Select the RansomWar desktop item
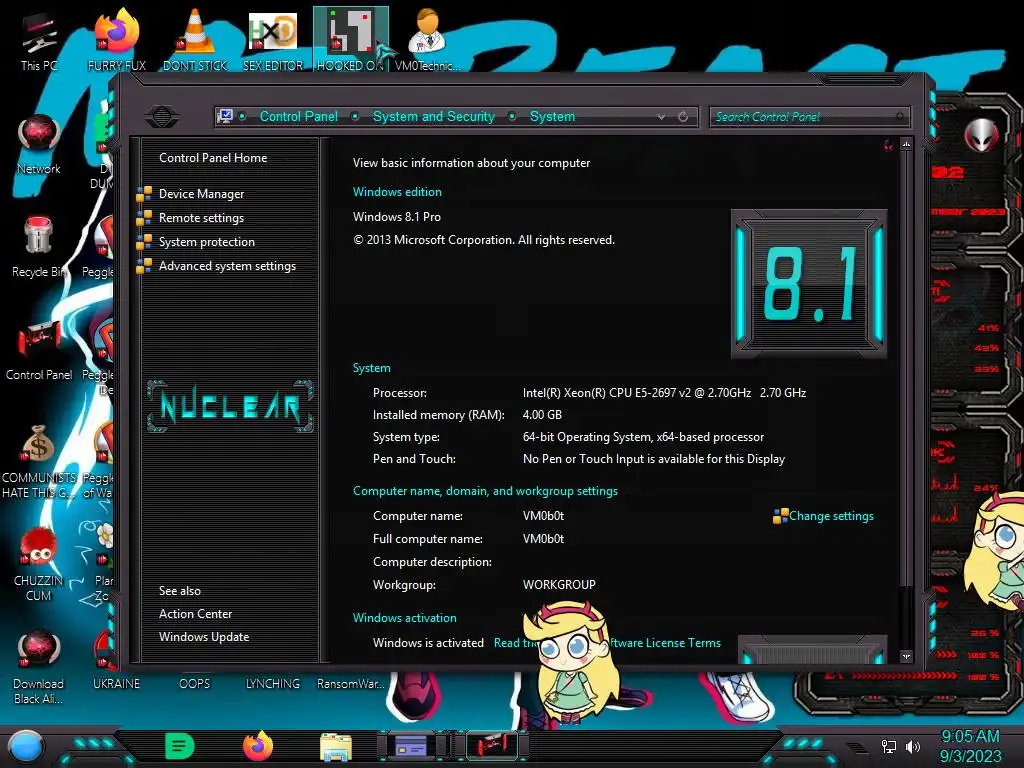Viewport: 1024px width, 768px height. coord(350,684)
